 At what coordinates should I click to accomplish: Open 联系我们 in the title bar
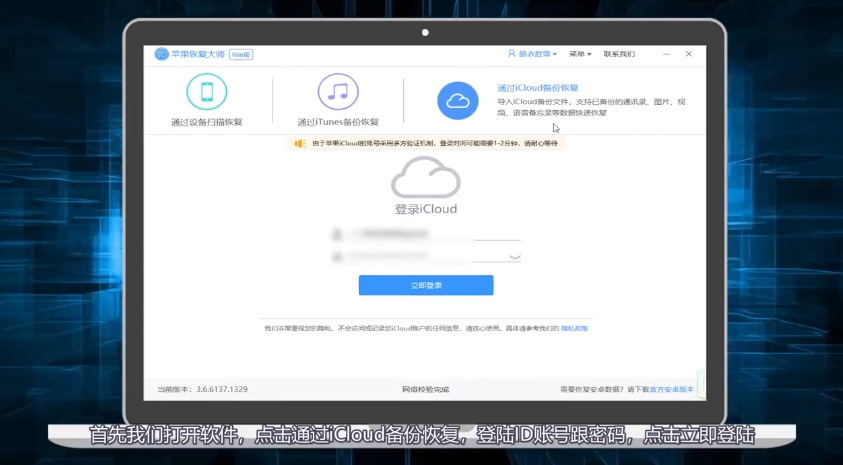[619, 54]
